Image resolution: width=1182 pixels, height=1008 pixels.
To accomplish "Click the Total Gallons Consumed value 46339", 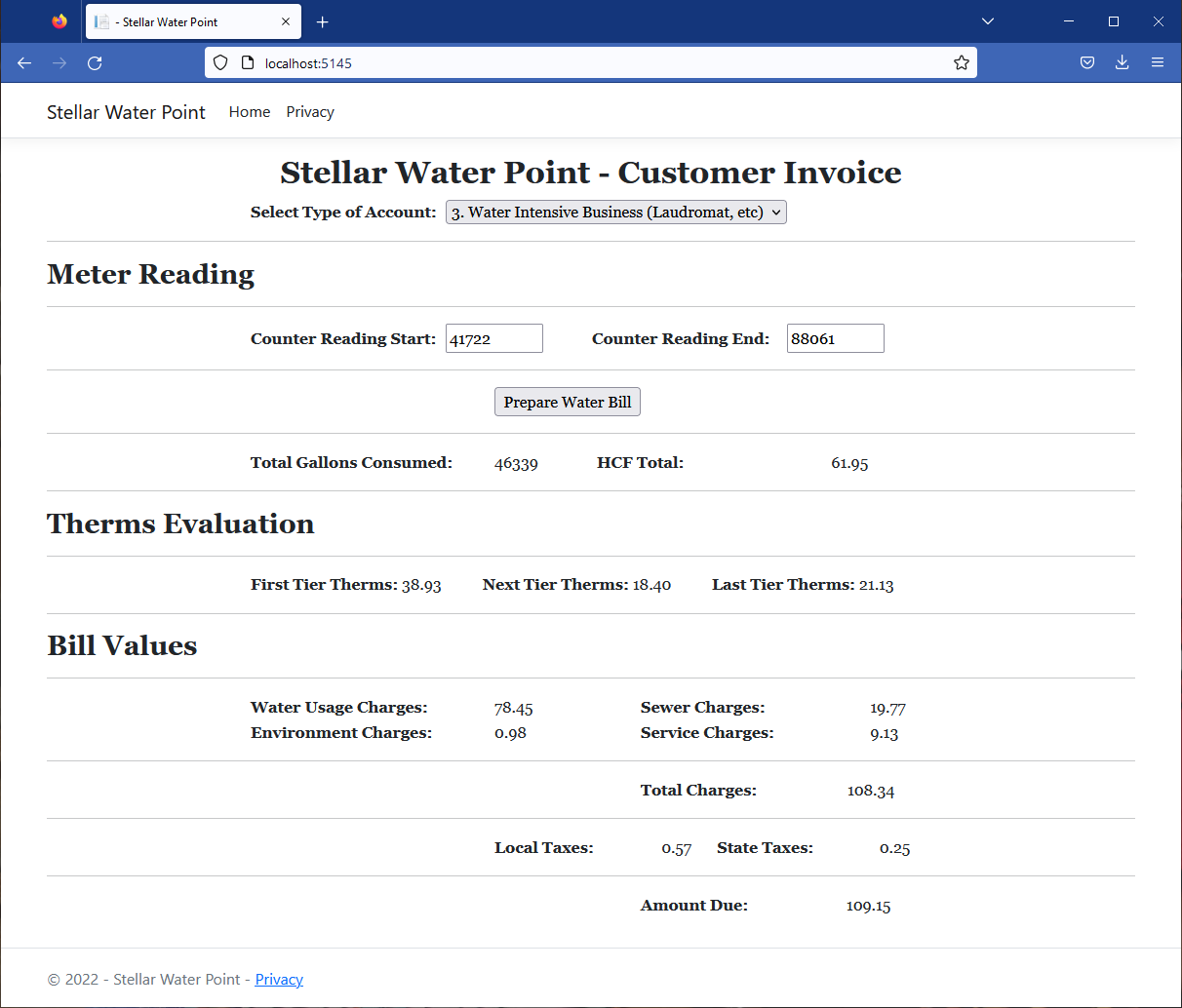I will click(516, 463).
